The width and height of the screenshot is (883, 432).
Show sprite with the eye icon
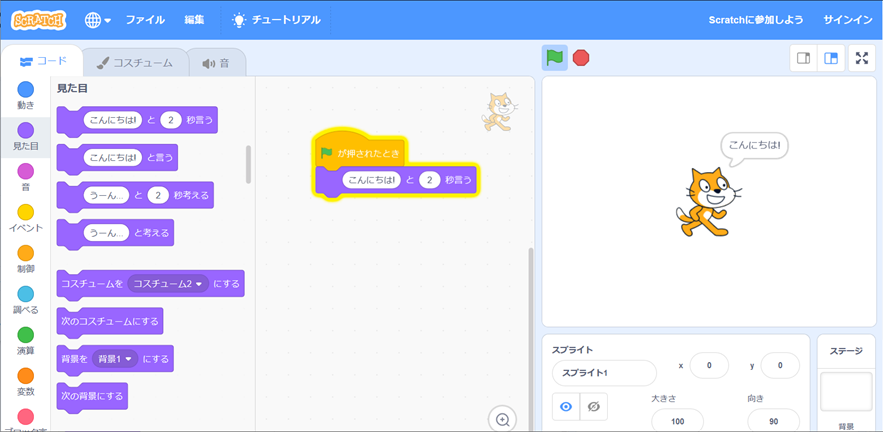click(x=566, y=407)
